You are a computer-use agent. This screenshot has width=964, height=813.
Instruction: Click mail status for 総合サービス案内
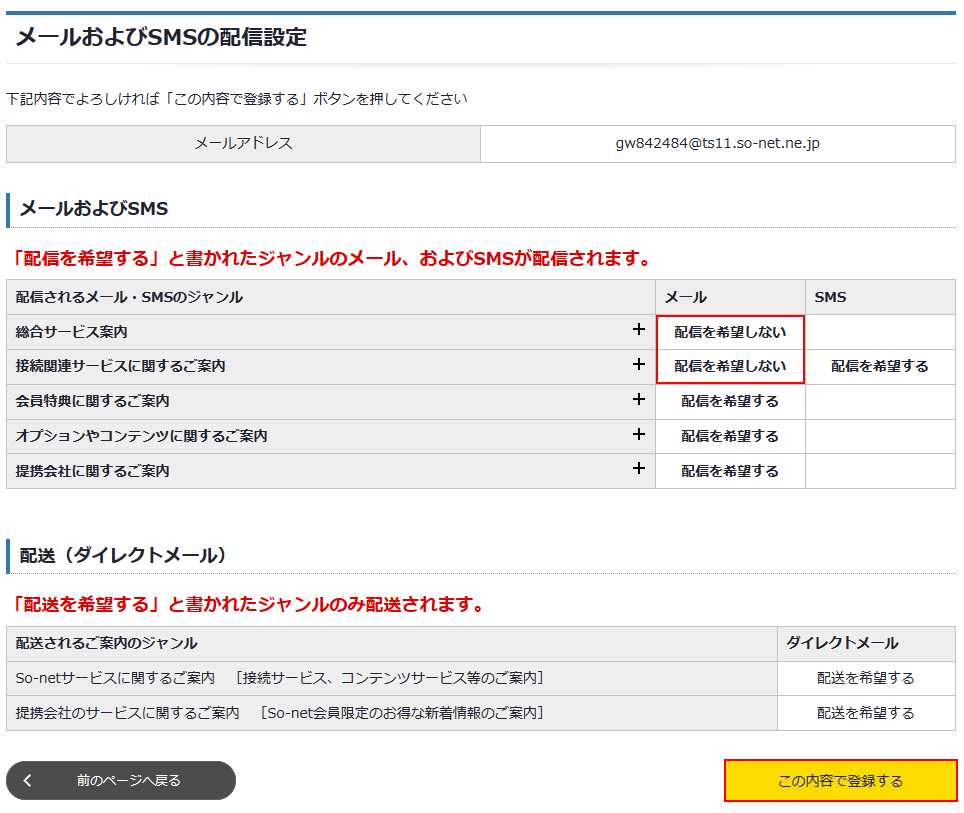click(730, 332)
